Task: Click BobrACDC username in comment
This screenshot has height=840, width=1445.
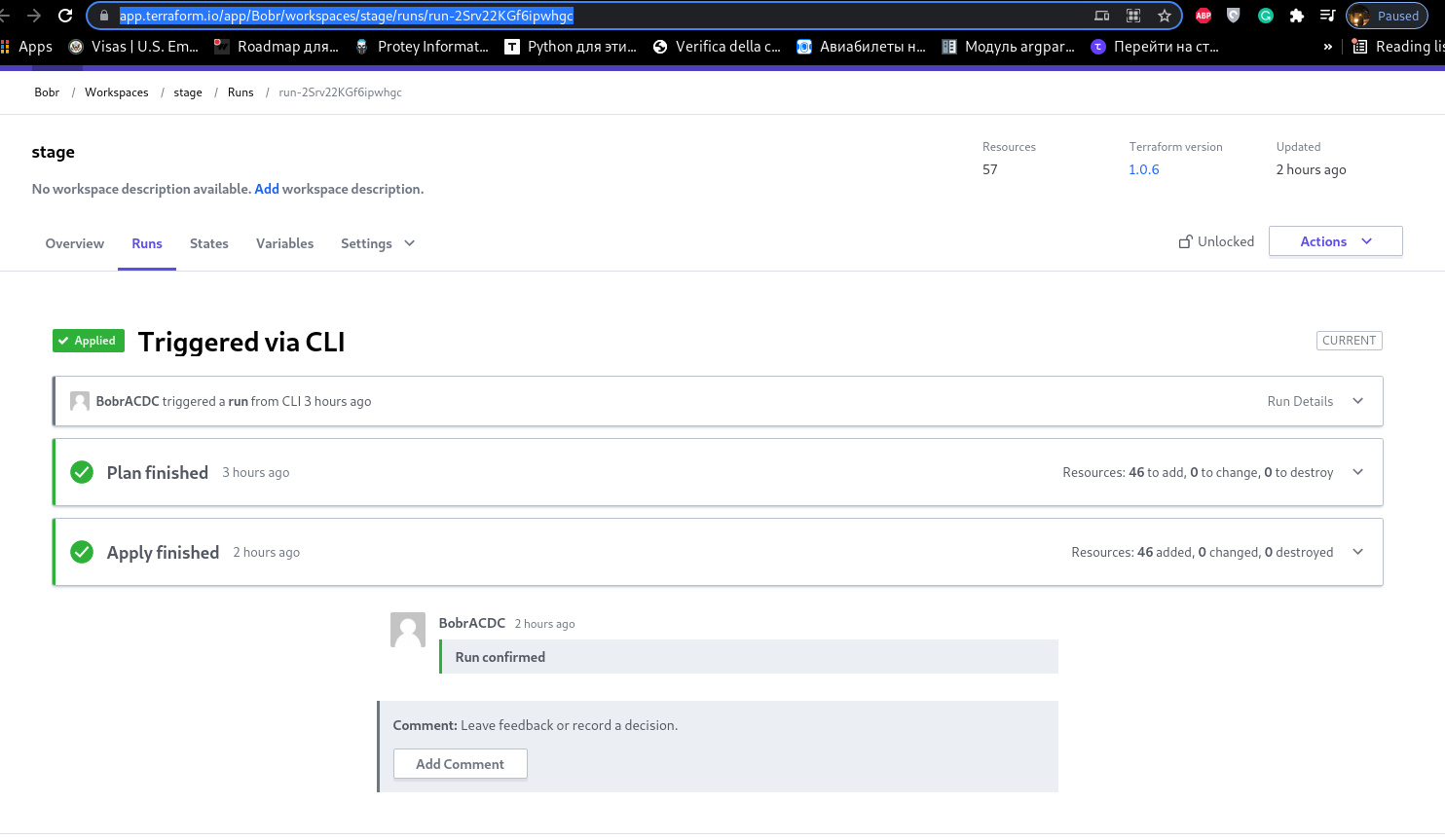Action: pyautogui.click(x=472, y=623)
